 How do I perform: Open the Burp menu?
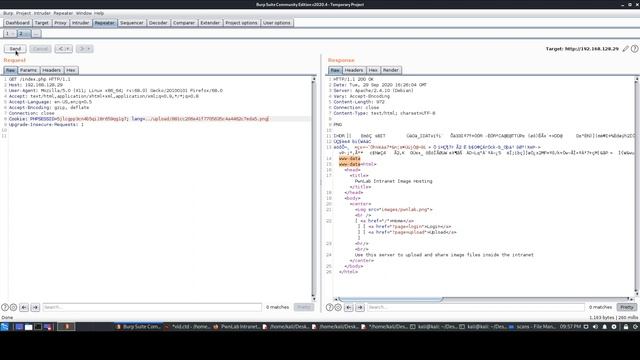(x=8, y=13)
